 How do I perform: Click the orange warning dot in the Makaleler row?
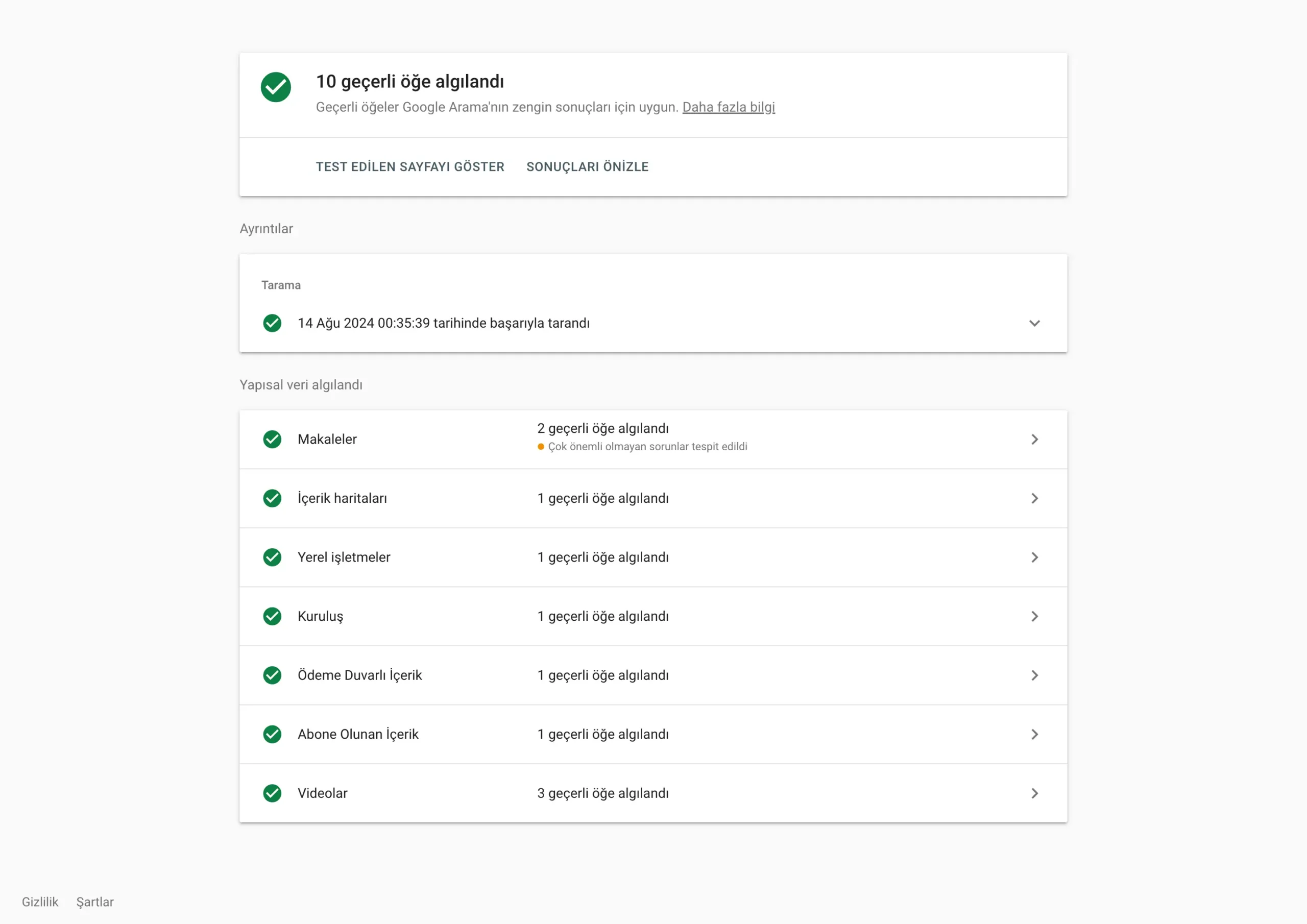(541, 446)
